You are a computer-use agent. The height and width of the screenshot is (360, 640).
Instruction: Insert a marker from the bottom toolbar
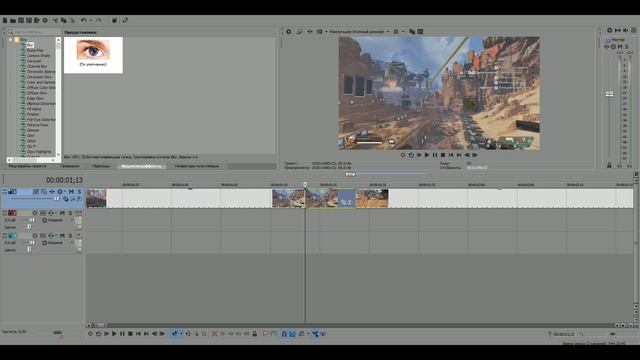[x=265, y=334]
